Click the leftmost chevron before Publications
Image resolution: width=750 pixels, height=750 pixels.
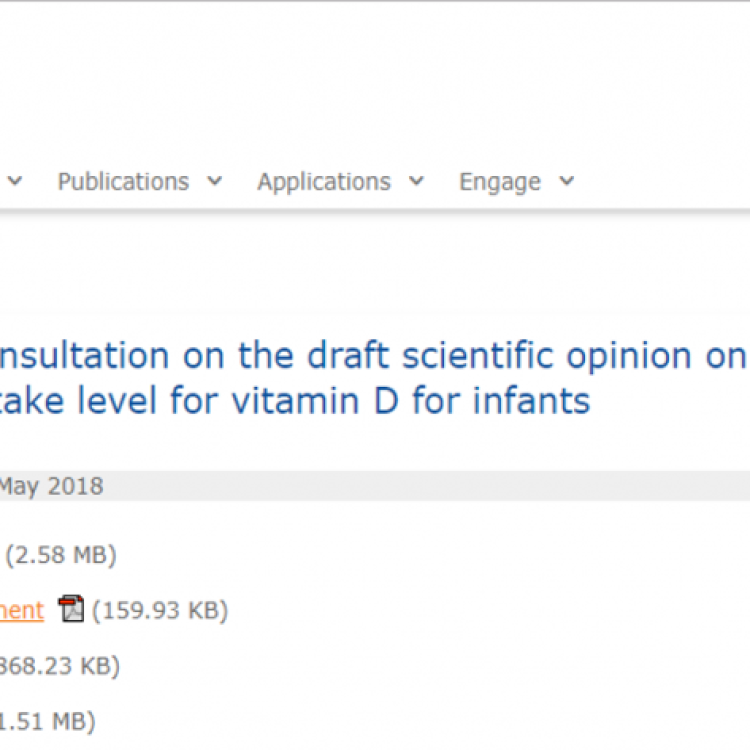(x=15, y=182)
